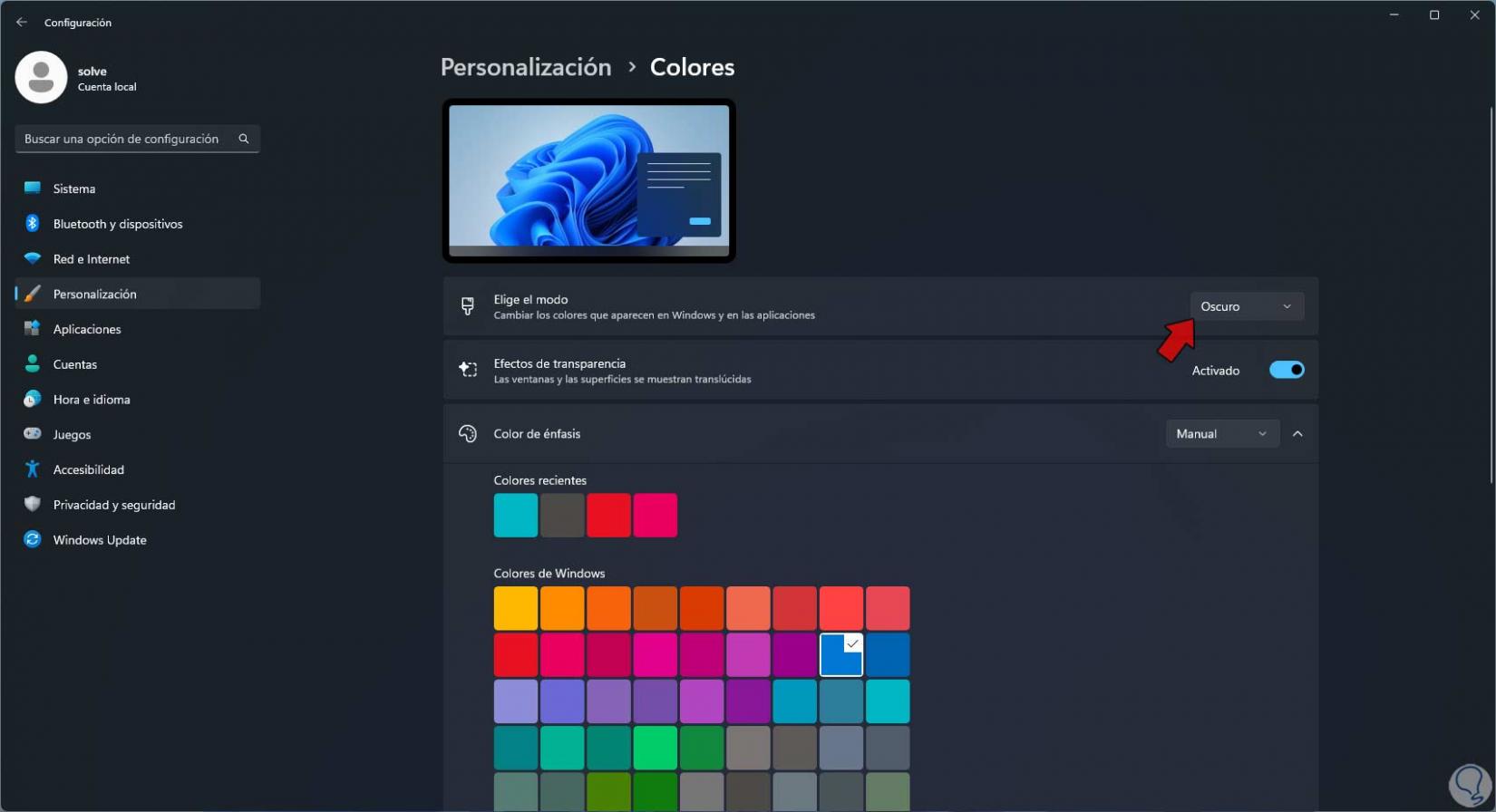Image resolution: width=1496 pixels, height=812 pixels.
Task: Select Personalización in the sidebar
Action: 138,294
